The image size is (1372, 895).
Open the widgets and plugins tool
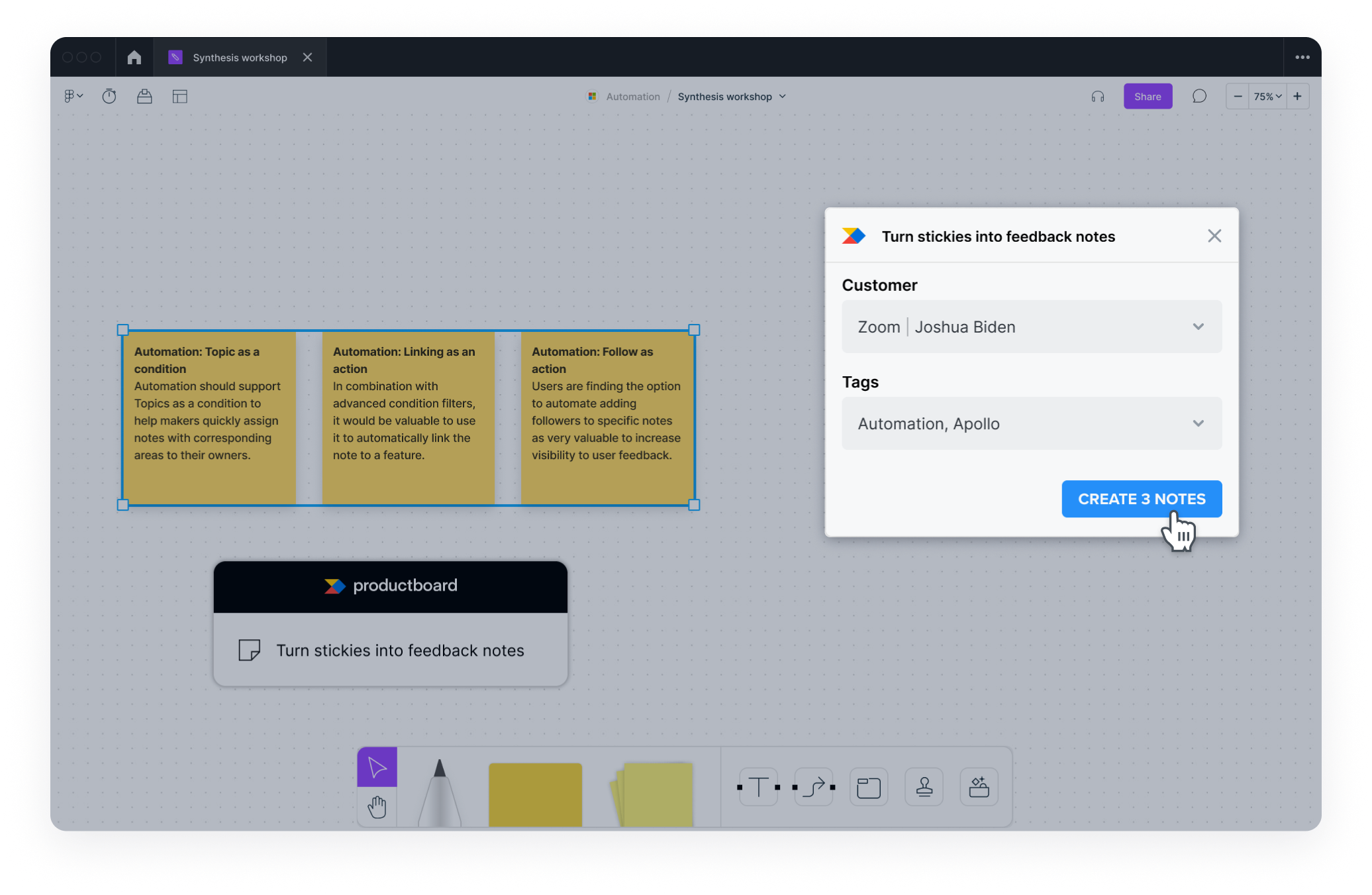pos(979,787)
